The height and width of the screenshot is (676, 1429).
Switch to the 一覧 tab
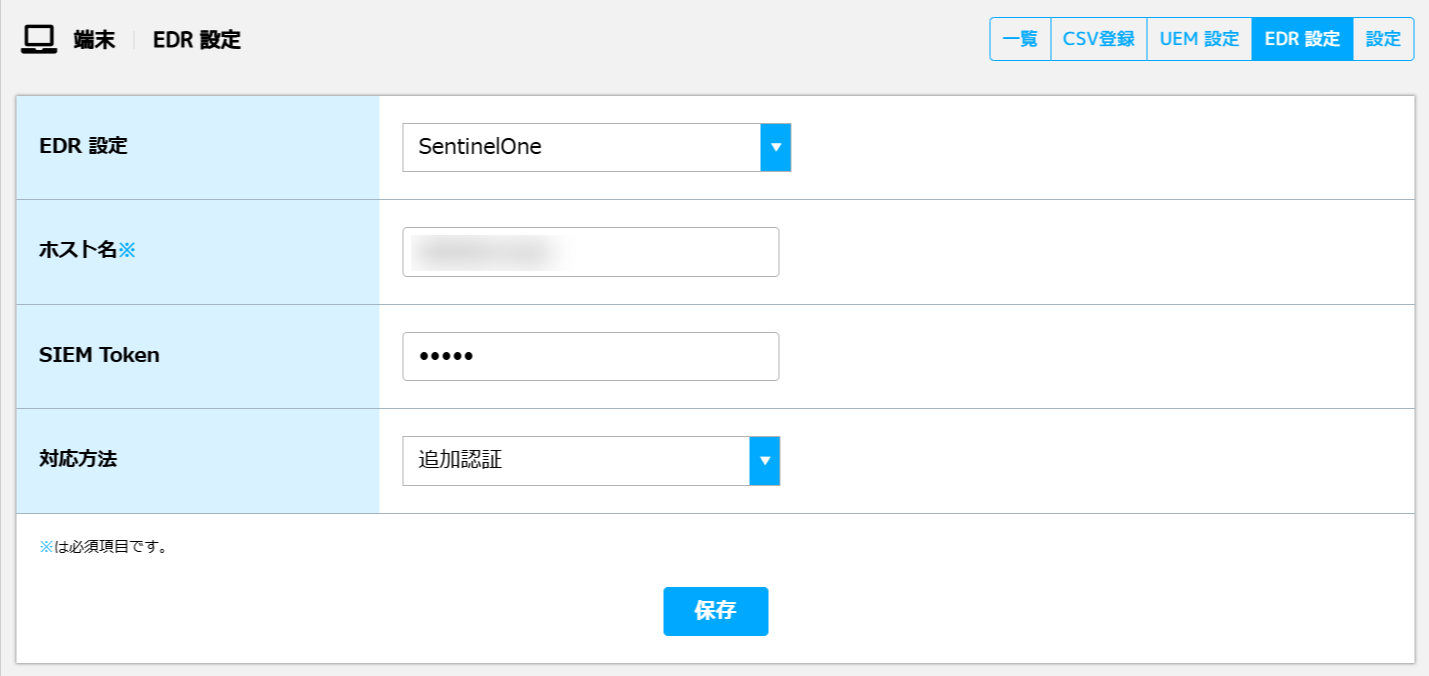click(x=1020, y=39)
